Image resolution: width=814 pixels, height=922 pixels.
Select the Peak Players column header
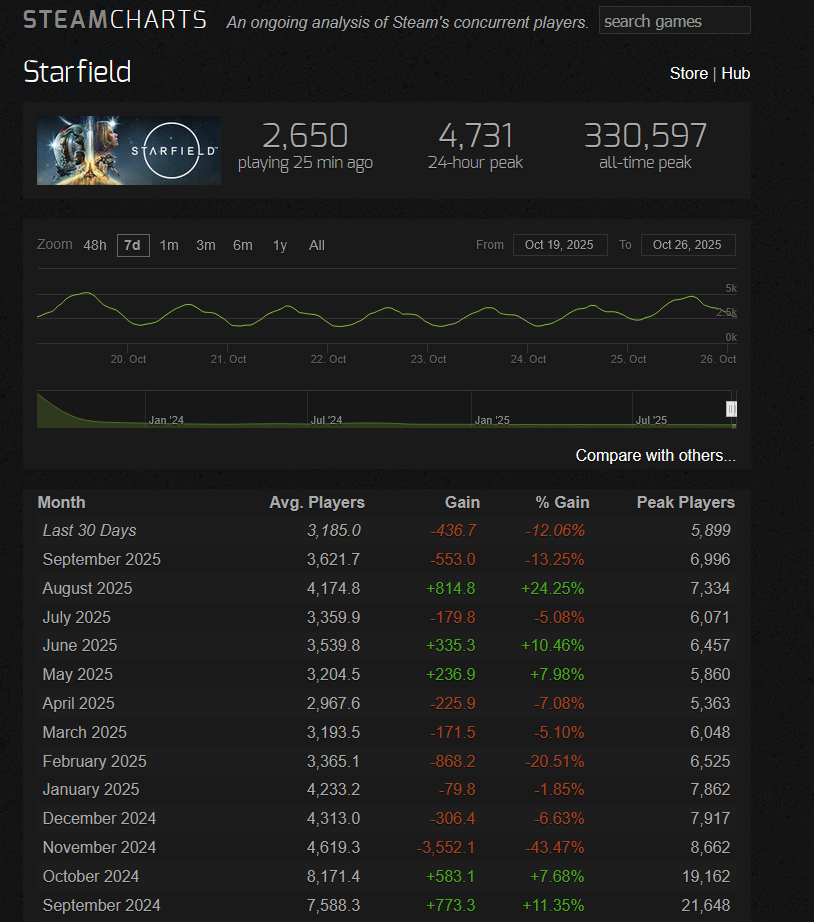pos(686,503)
